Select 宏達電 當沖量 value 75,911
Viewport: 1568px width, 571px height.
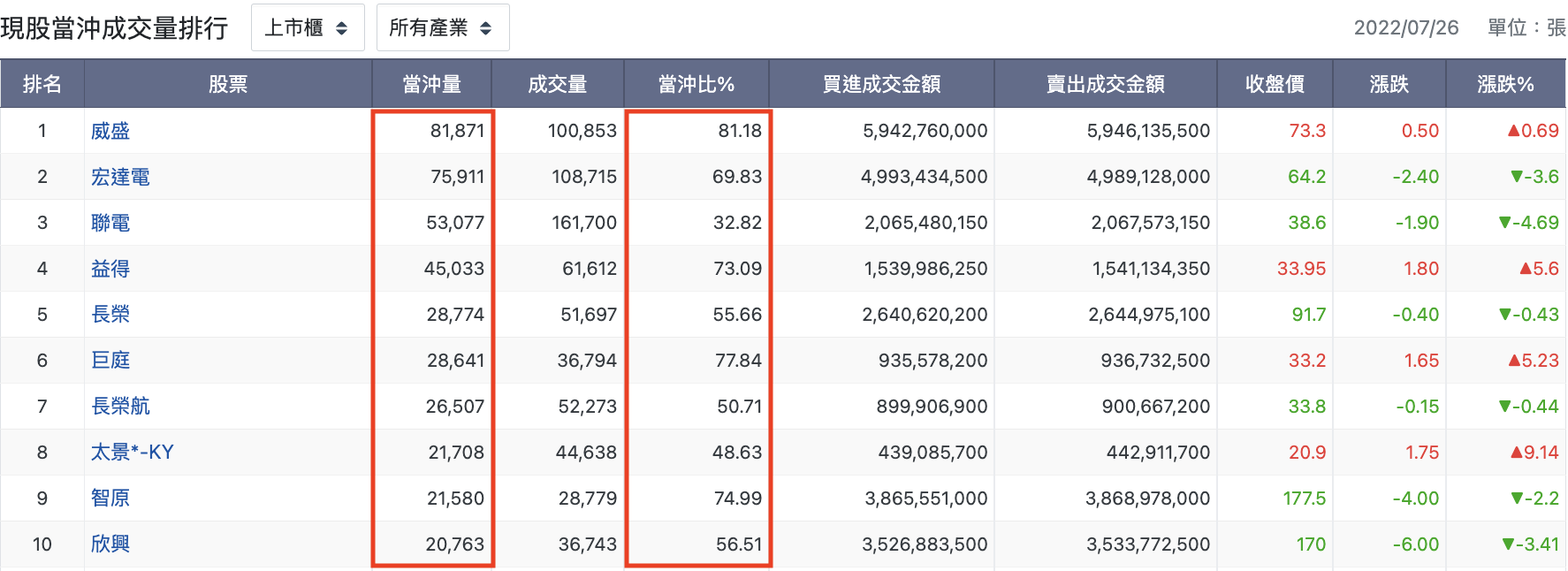tap(457, 177)
